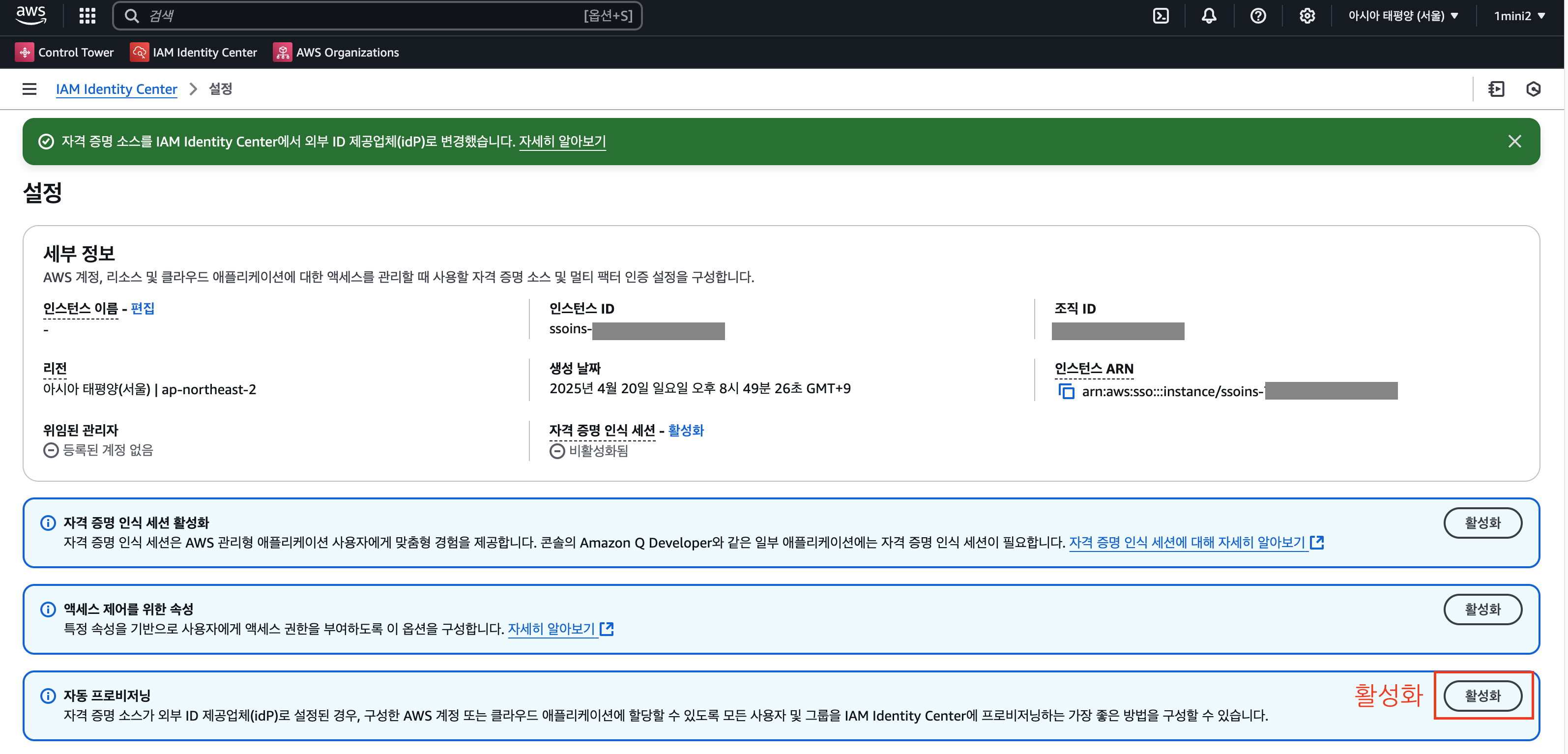Expand the 아시아 태평양 (서울) region dropdown

point(1403,16)
